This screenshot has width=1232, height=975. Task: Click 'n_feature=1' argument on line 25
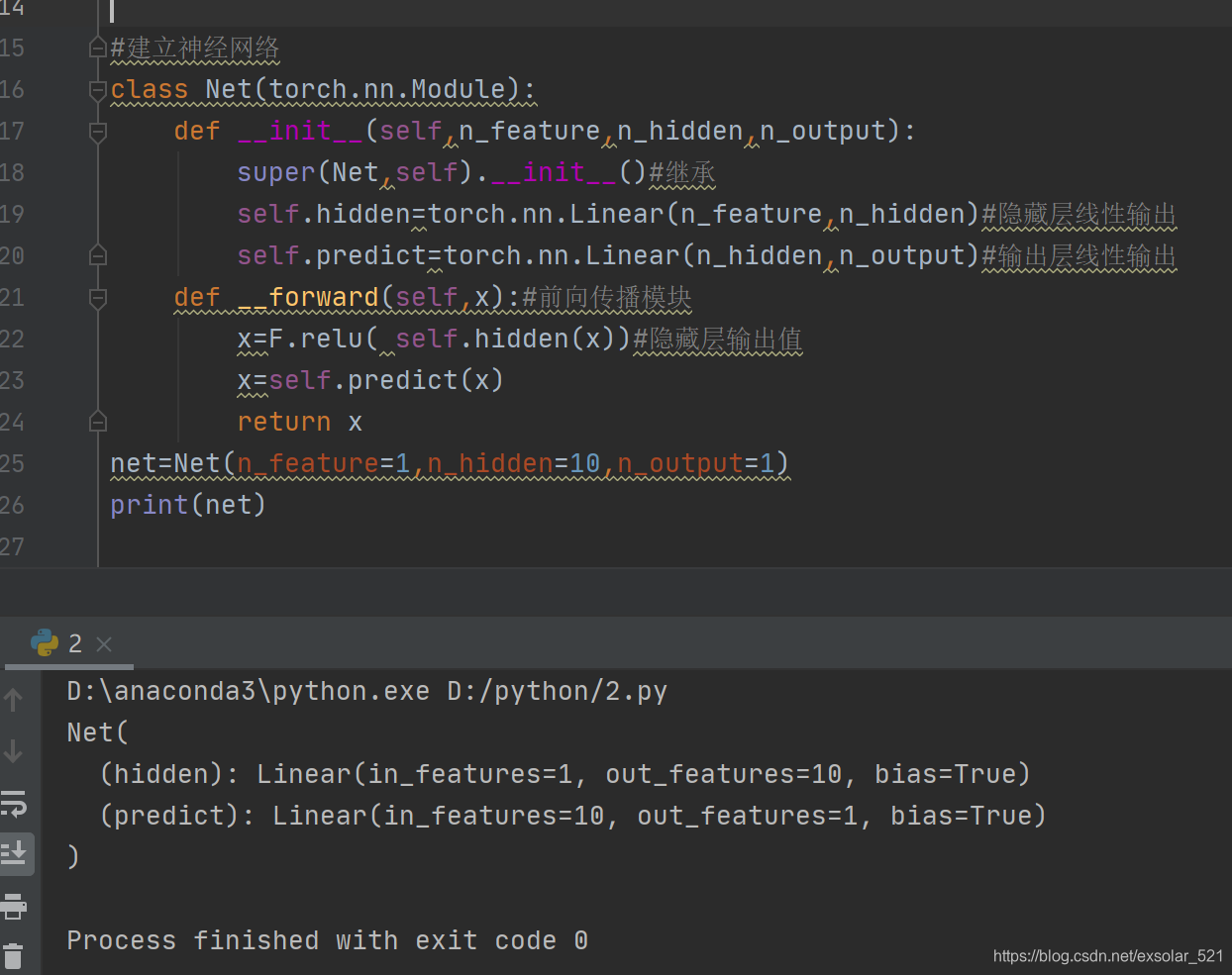click(x=324, y=463)
